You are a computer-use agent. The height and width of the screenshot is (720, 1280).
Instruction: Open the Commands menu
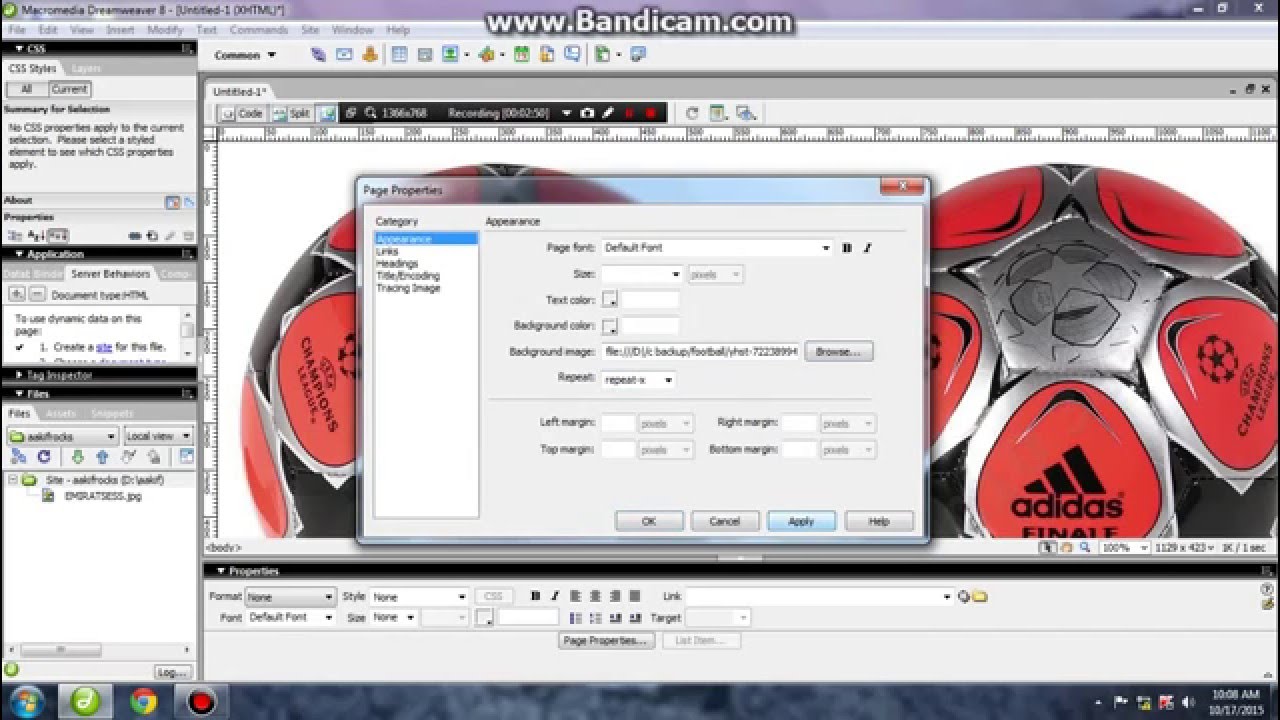259,30
